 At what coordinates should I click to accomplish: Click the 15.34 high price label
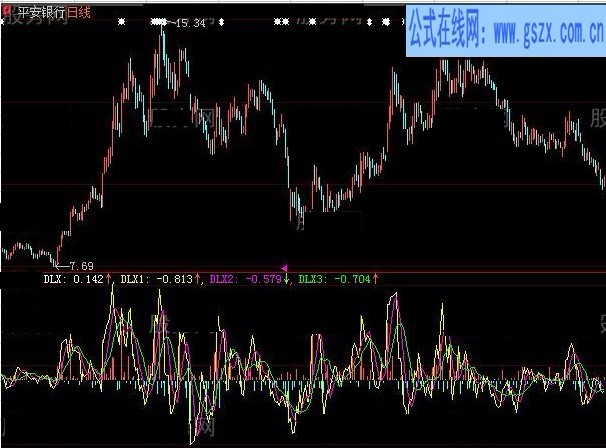190,23
